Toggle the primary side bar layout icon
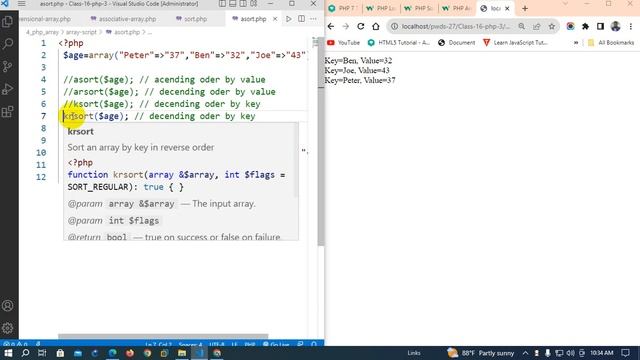 (x=222, y=4)
